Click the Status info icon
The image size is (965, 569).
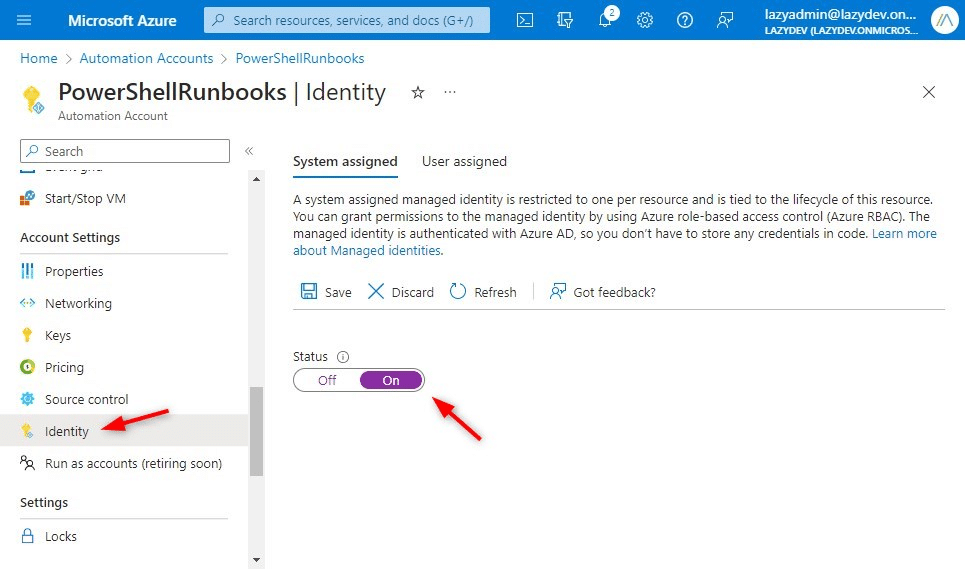(343, 357)
